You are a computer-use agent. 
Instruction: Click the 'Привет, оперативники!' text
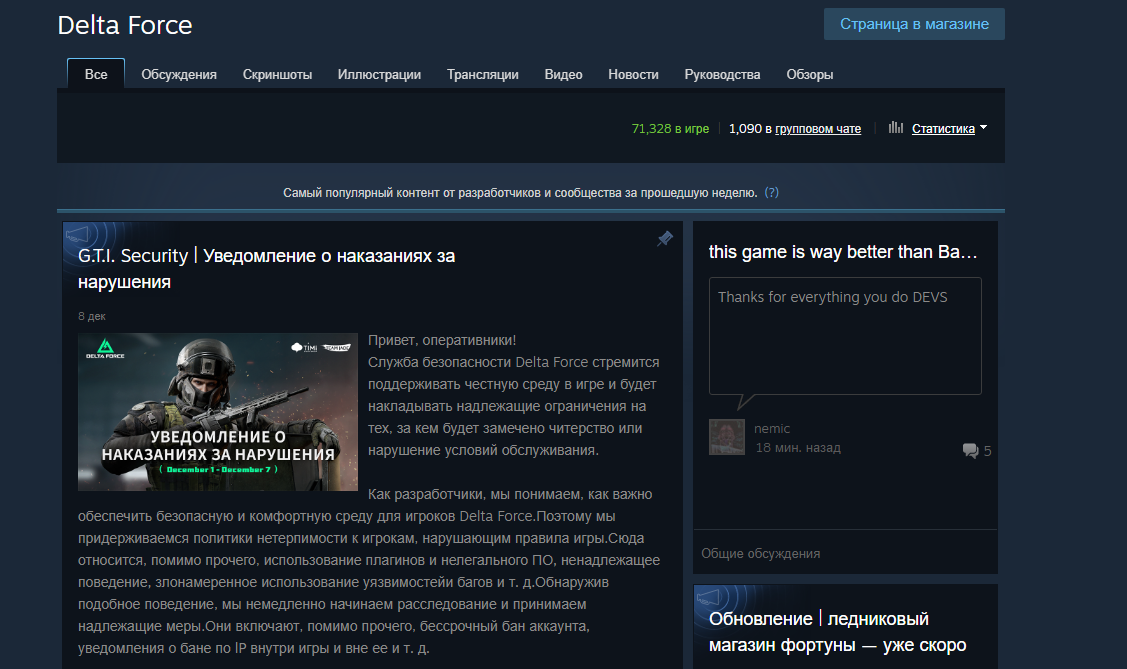click(x=442, y=340)
